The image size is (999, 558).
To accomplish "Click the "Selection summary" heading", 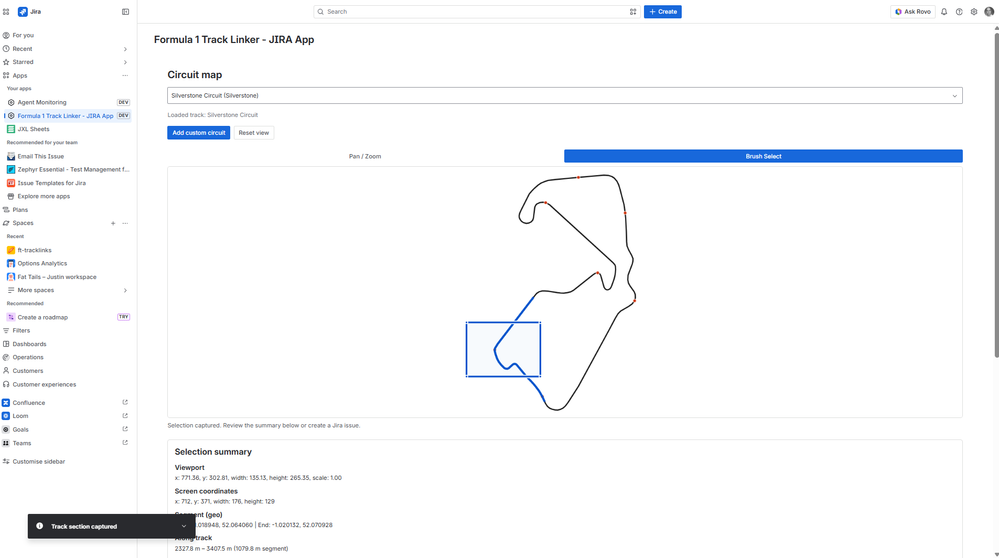I will click(213, 452).
